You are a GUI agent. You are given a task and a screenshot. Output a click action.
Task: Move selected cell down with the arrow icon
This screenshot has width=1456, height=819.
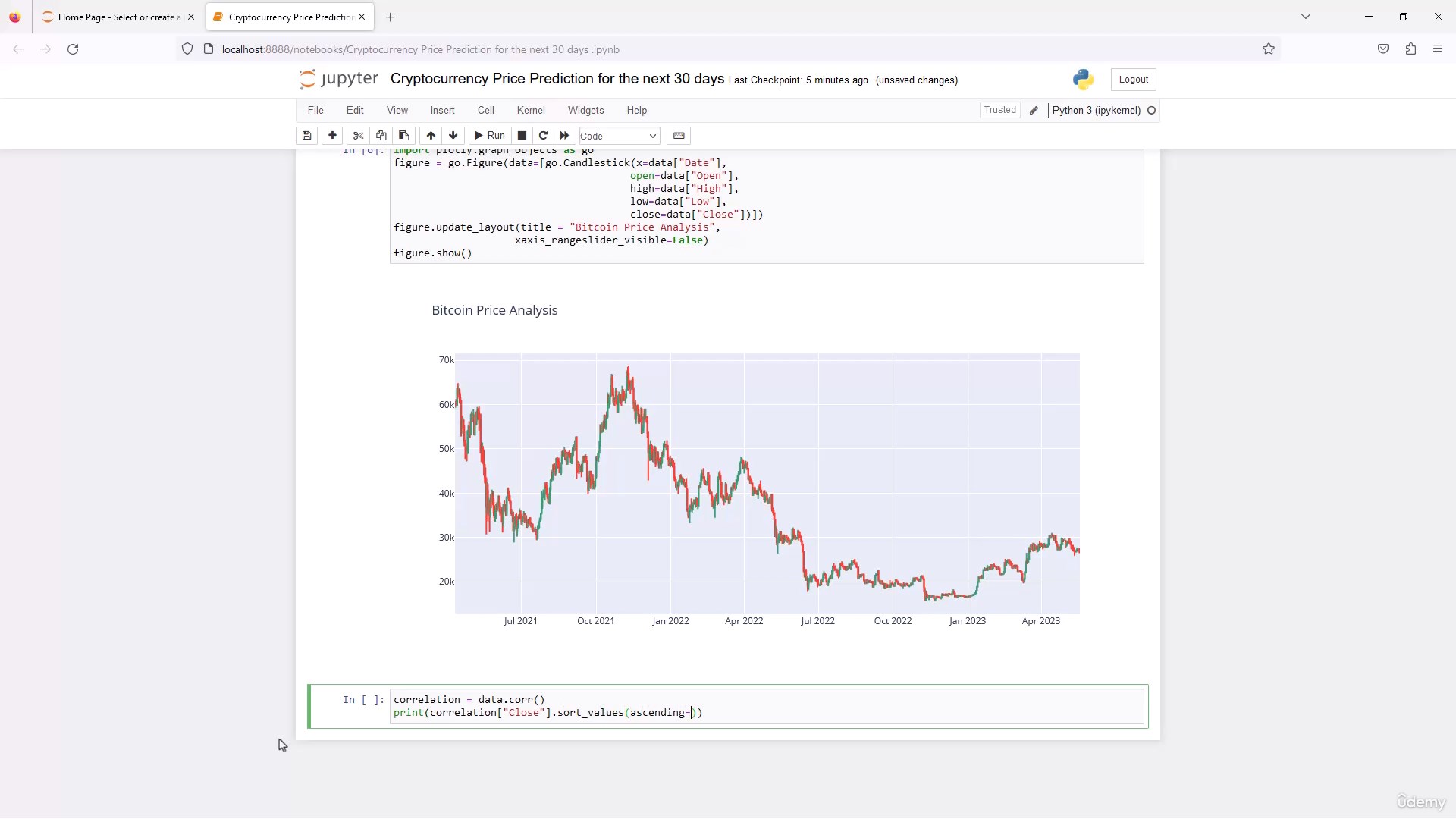coord(453,136)
